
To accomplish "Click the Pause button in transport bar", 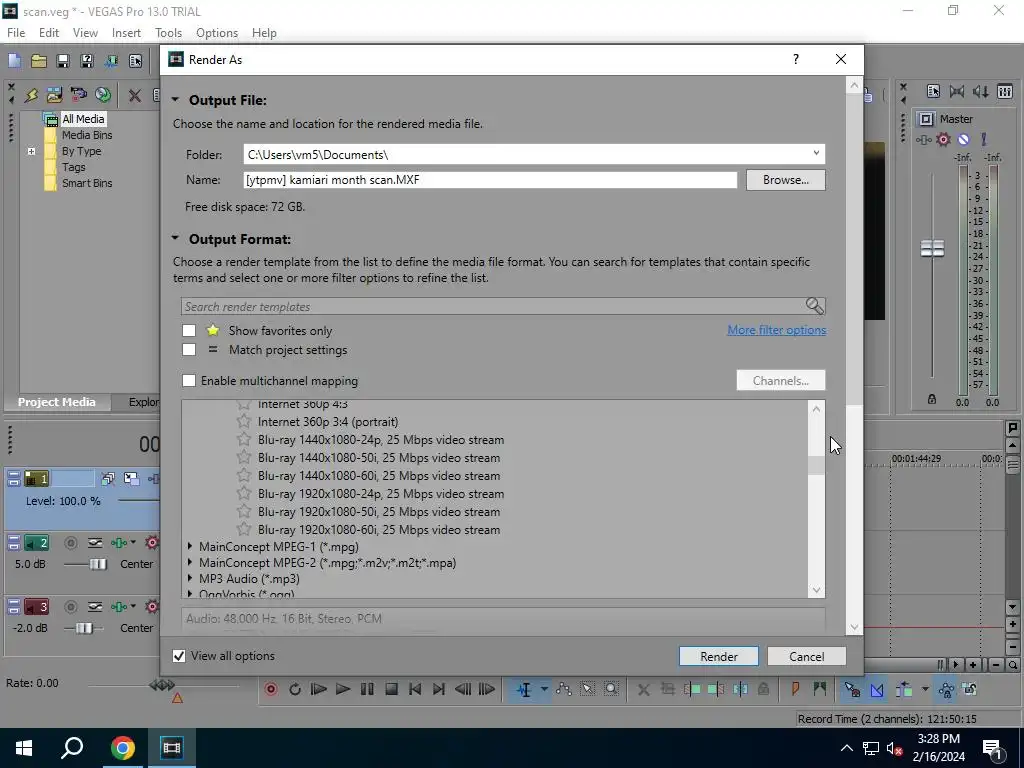I will point(367,689).
